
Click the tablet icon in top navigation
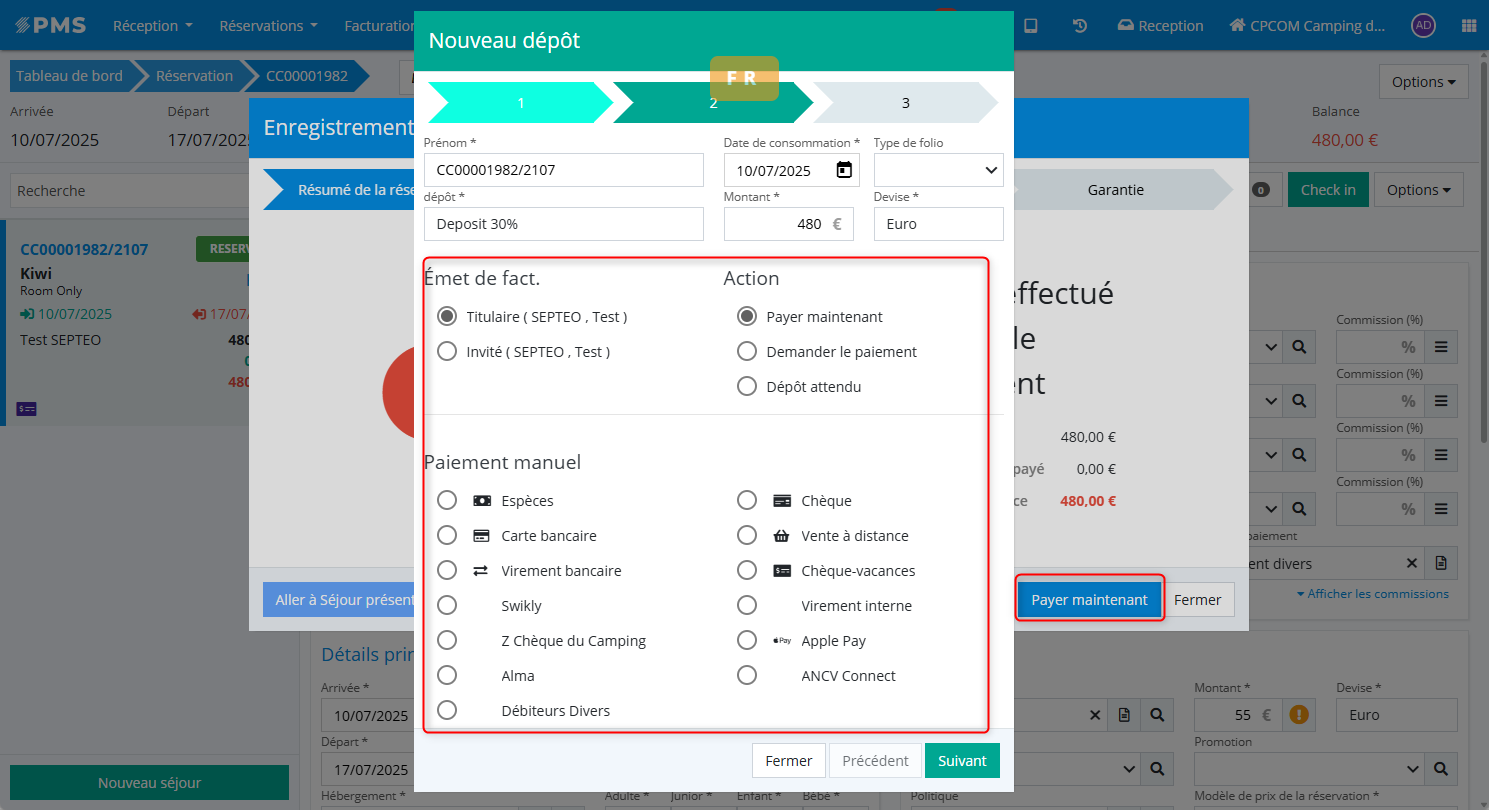pyautogui.click(x=1031, y=26)
